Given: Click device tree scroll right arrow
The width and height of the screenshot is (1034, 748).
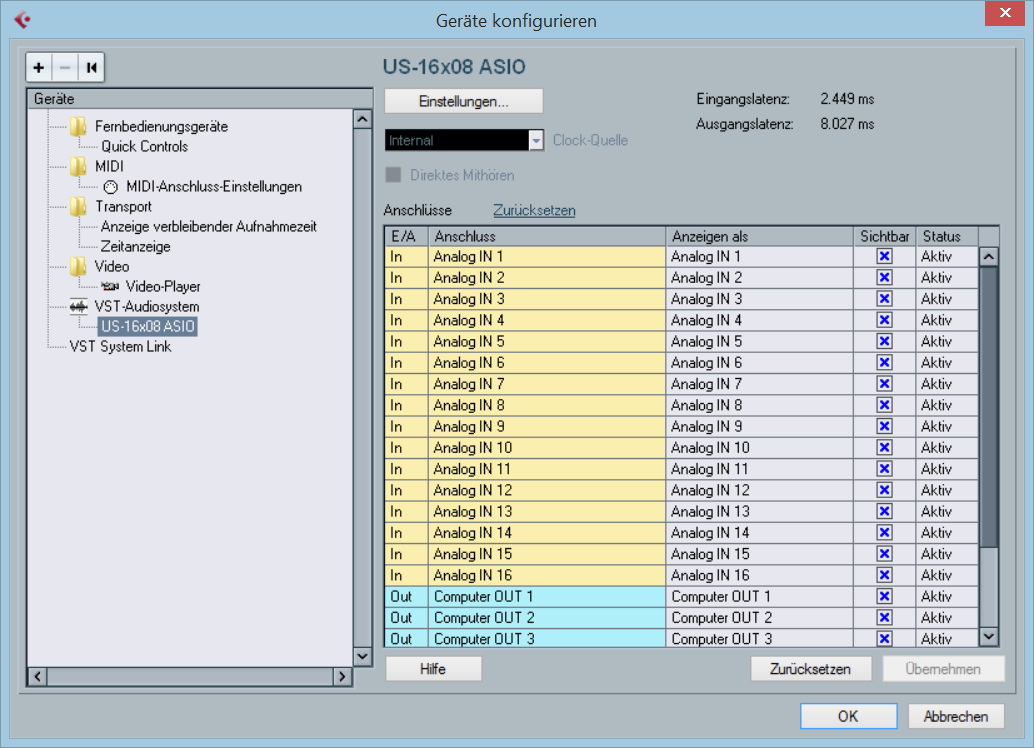Looking at the screenshot, I should coord(342,676).
